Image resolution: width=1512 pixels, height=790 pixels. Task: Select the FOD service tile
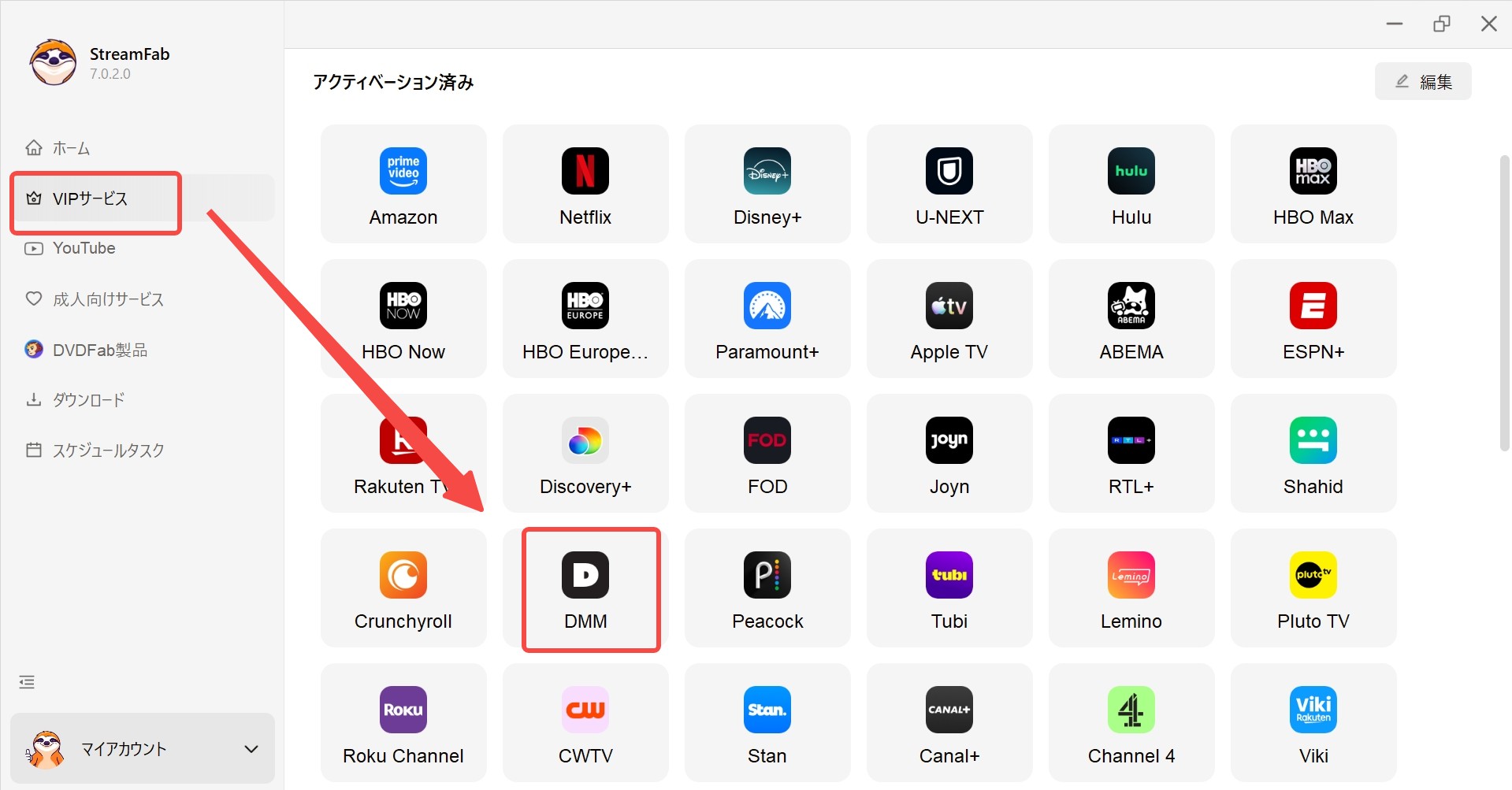point(767,453)
